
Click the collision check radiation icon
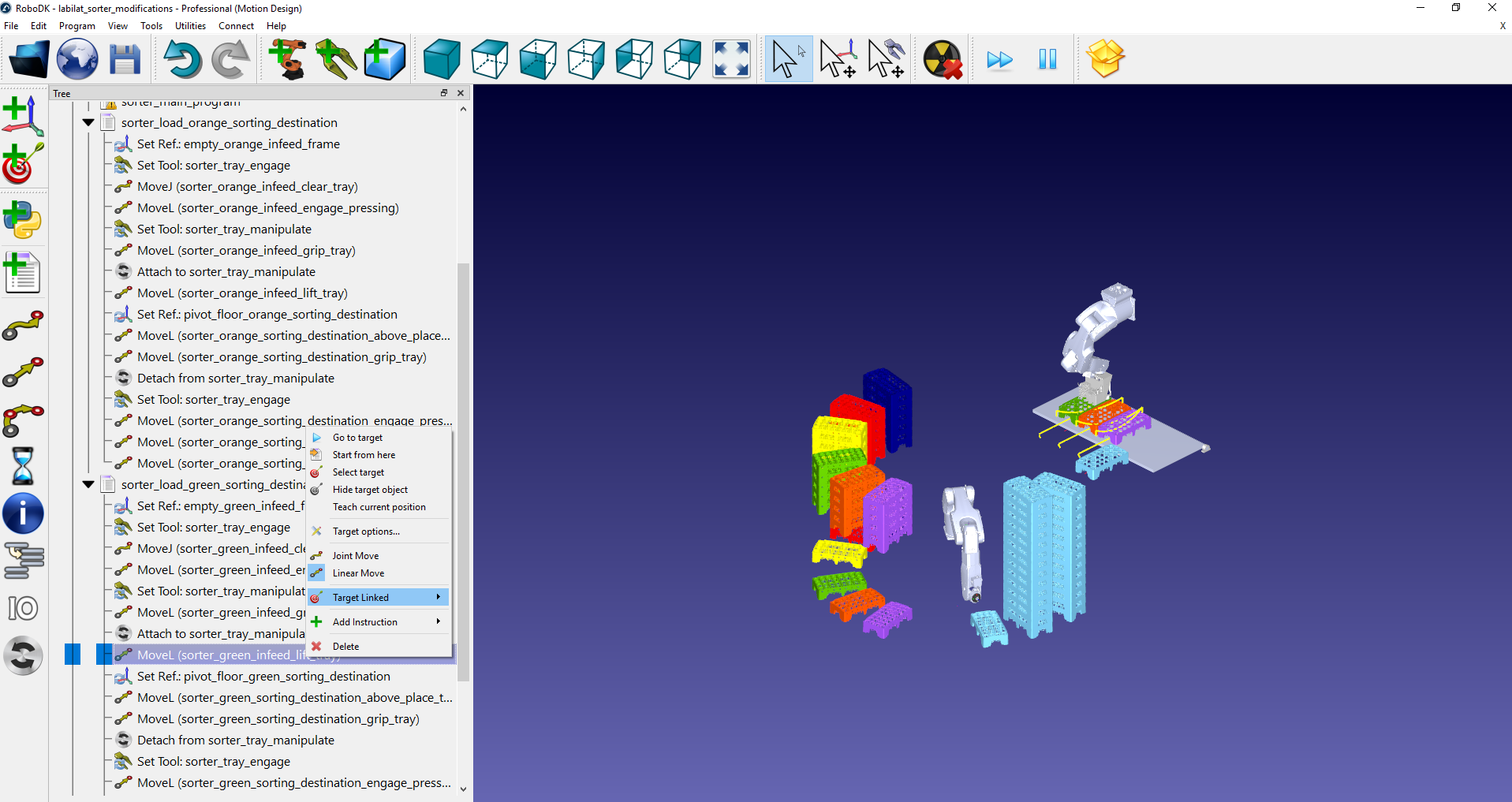pyautogui.click(x=942, y=59)
